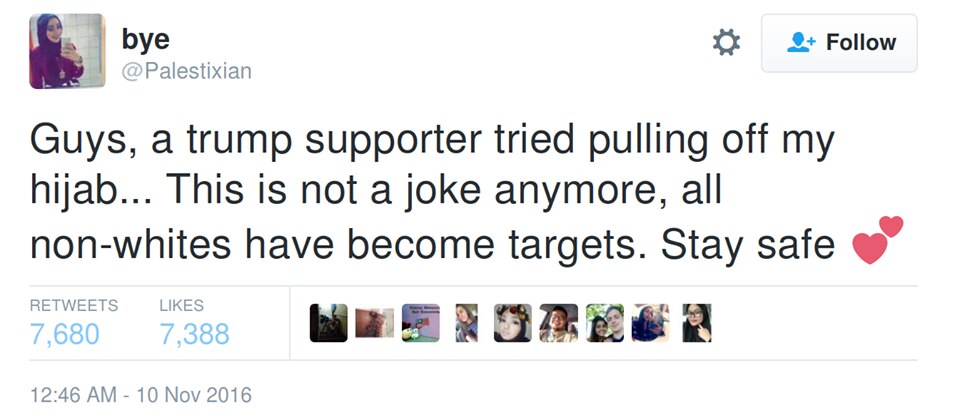This screenshot has width=960, height=420.
Task: Open the third liker avatar with flag
Action: tap(420, 322)
